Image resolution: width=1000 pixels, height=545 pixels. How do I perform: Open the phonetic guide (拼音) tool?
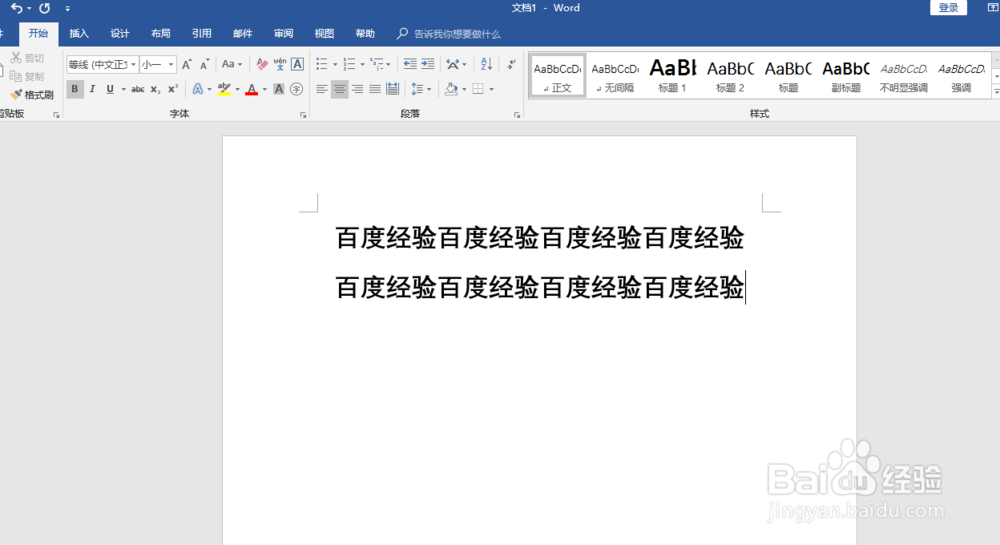pyautogui.click(x=279, y=64)
